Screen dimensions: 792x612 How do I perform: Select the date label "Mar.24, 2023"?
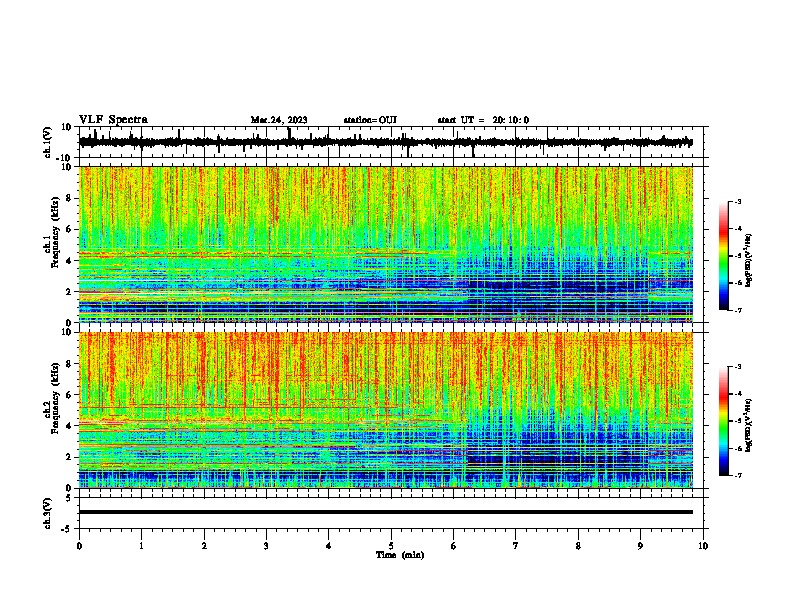(279, 120)
